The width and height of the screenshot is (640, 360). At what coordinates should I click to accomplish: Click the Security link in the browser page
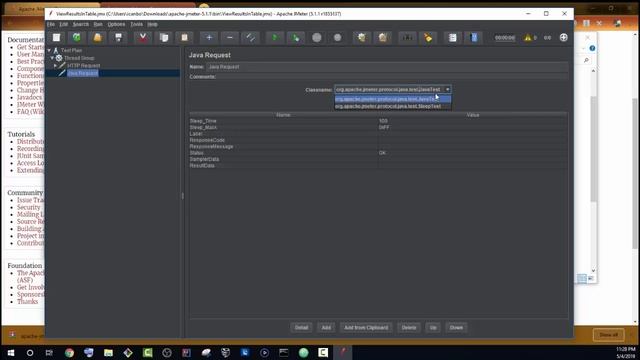pyautogui.click(x=29, y=207)
